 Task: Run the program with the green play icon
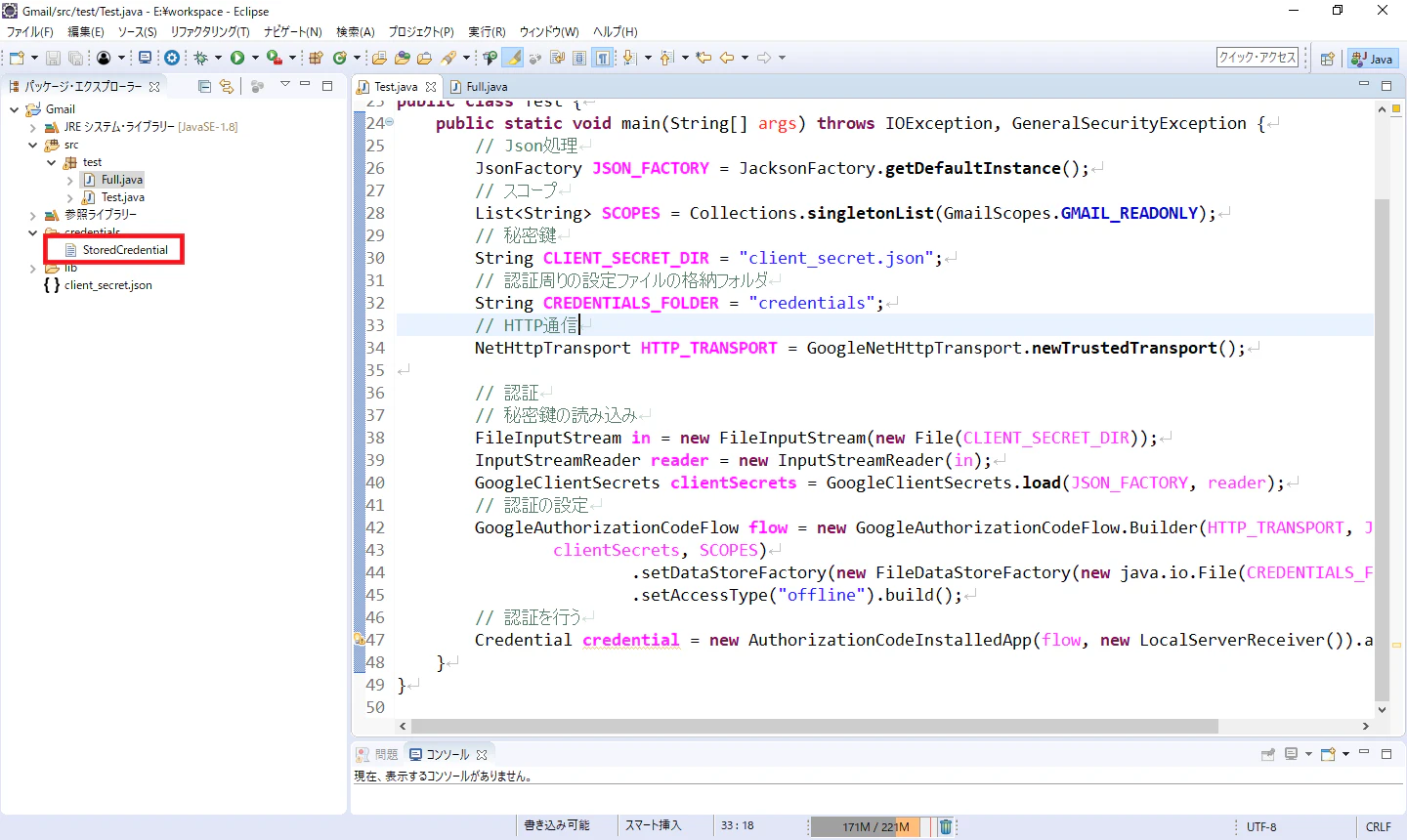237,58
